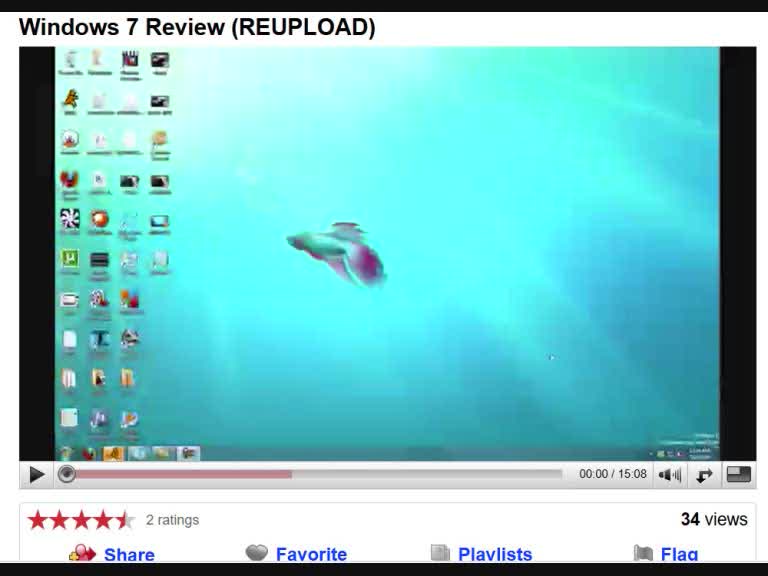768x576 pixels.
Task: Click the betta fish in the video frame
Action: click(337, 253)
